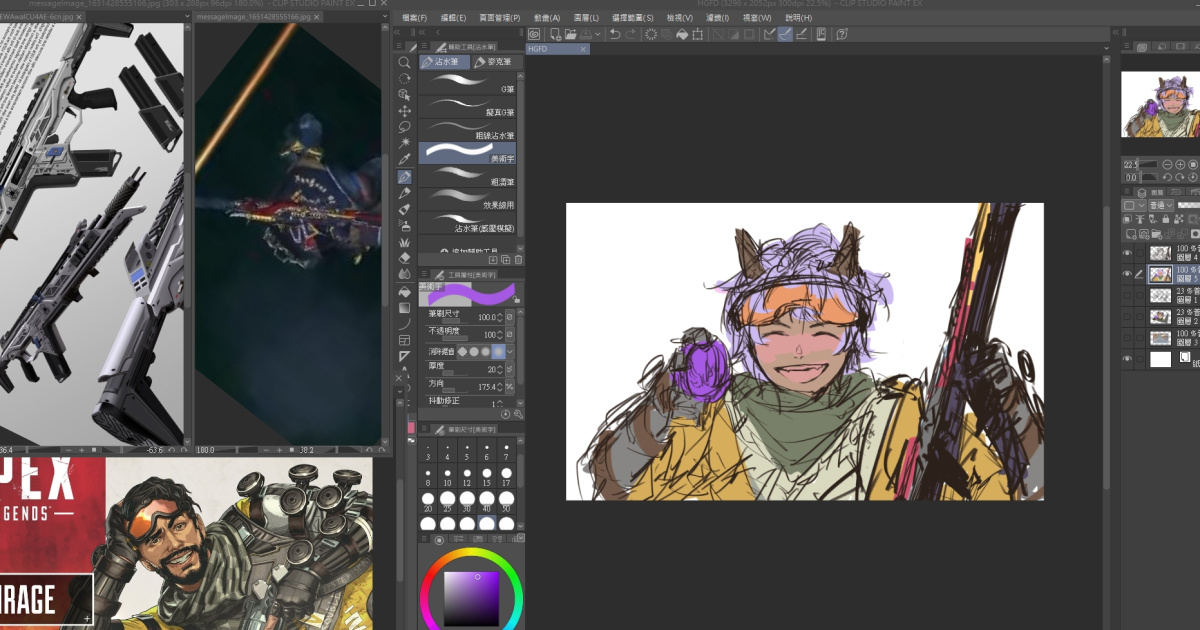Select the Pen tool in the tool palette

coord(405,177)
